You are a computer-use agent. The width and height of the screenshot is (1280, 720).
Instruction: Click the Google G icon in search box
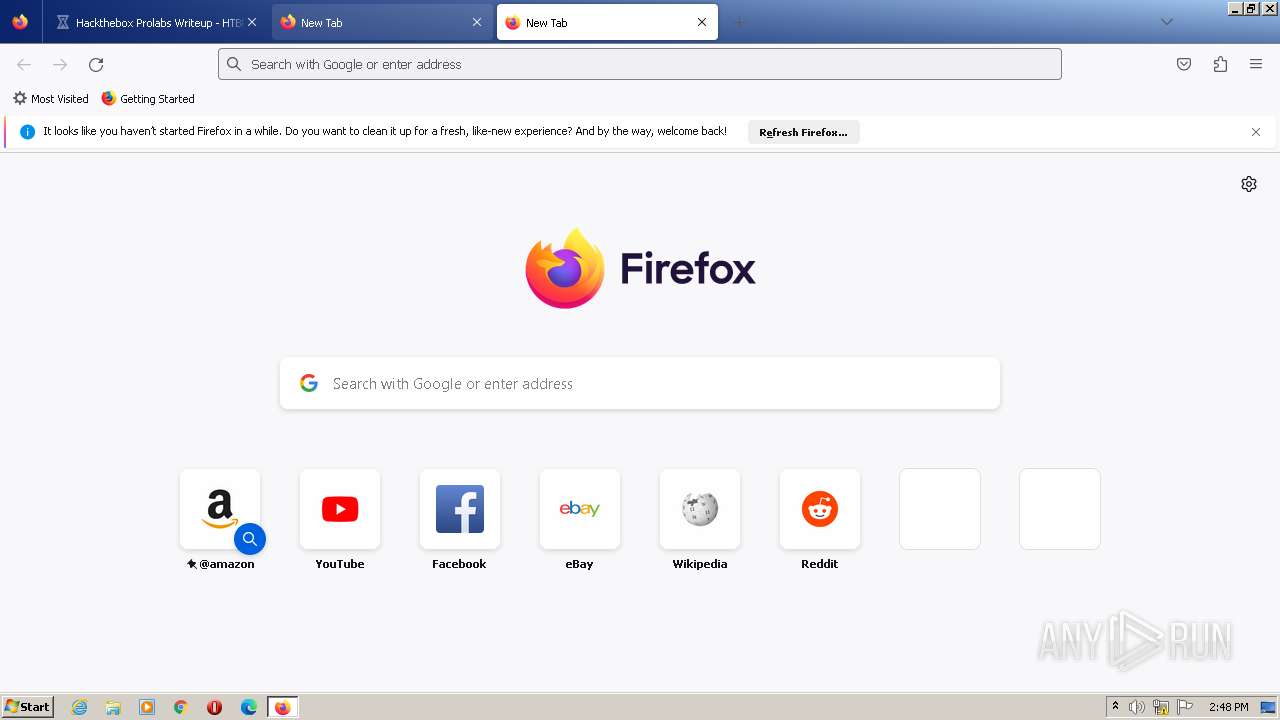click(309, 383)
